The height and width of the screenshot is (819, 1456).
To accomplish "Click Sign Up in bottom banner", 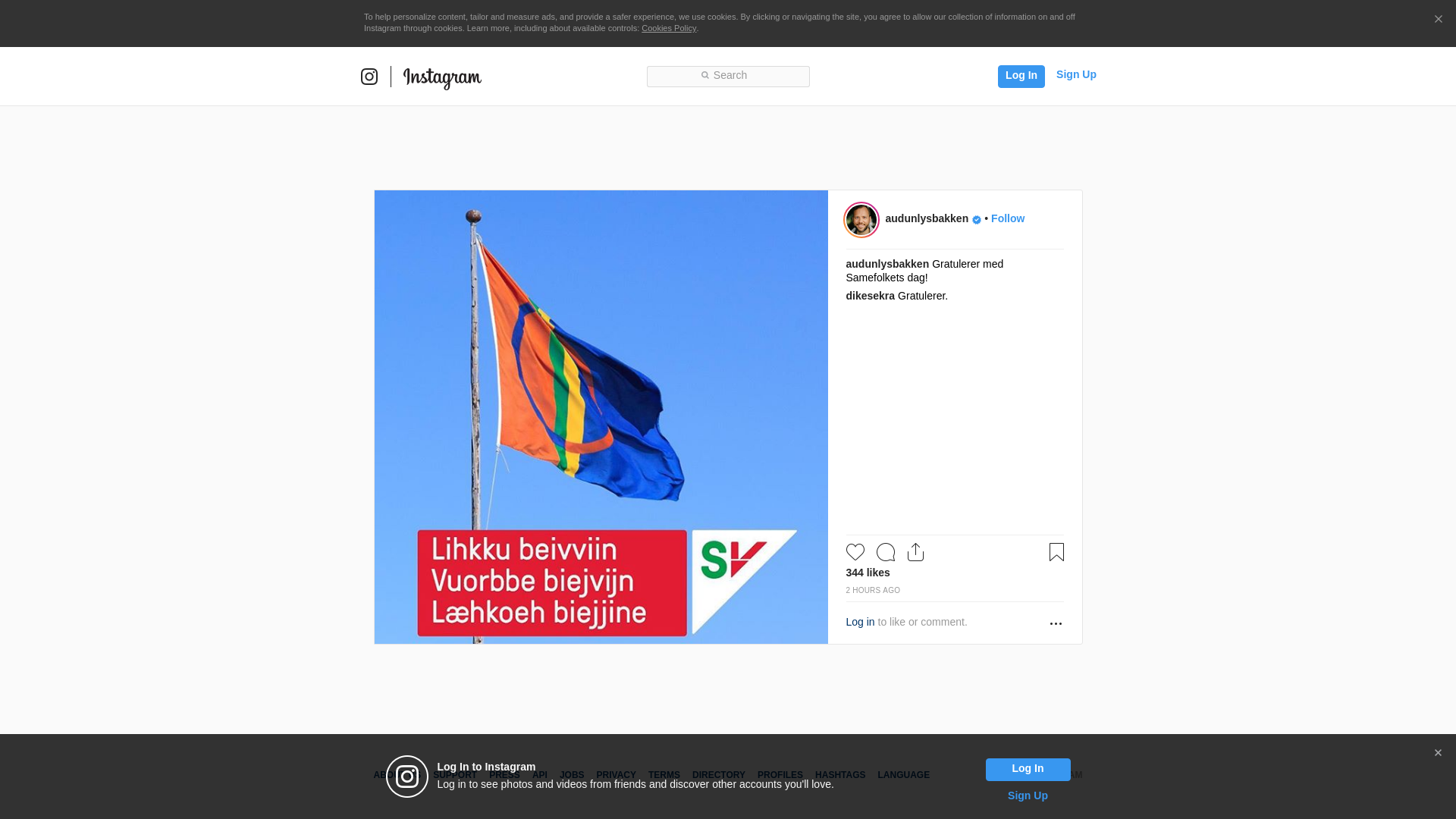I will coord(1028,795).
